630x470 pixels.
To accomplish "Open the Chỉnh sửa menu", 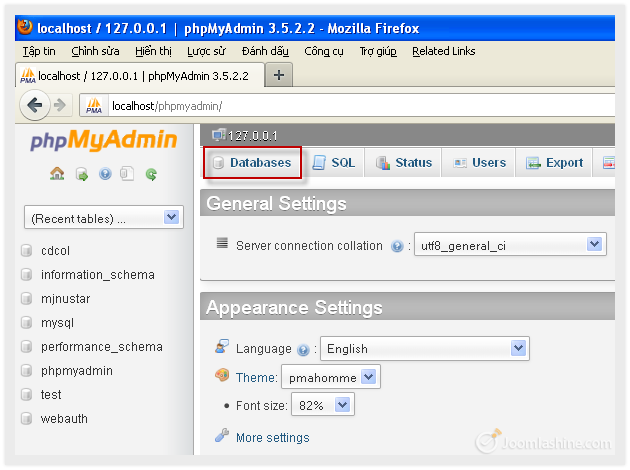I will pyautogui.click(x=95, y=51).
